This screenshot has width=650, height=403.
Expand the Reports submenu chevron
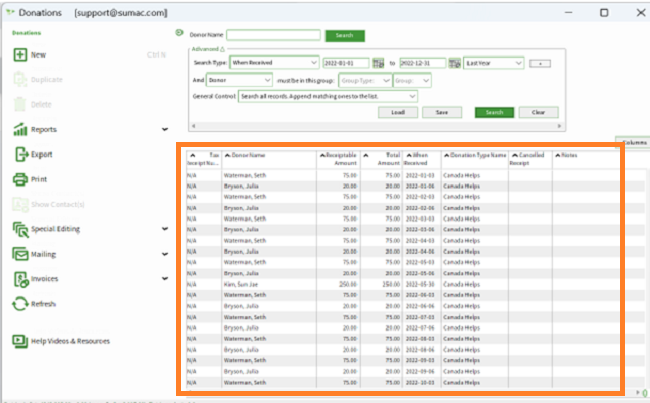165,129
